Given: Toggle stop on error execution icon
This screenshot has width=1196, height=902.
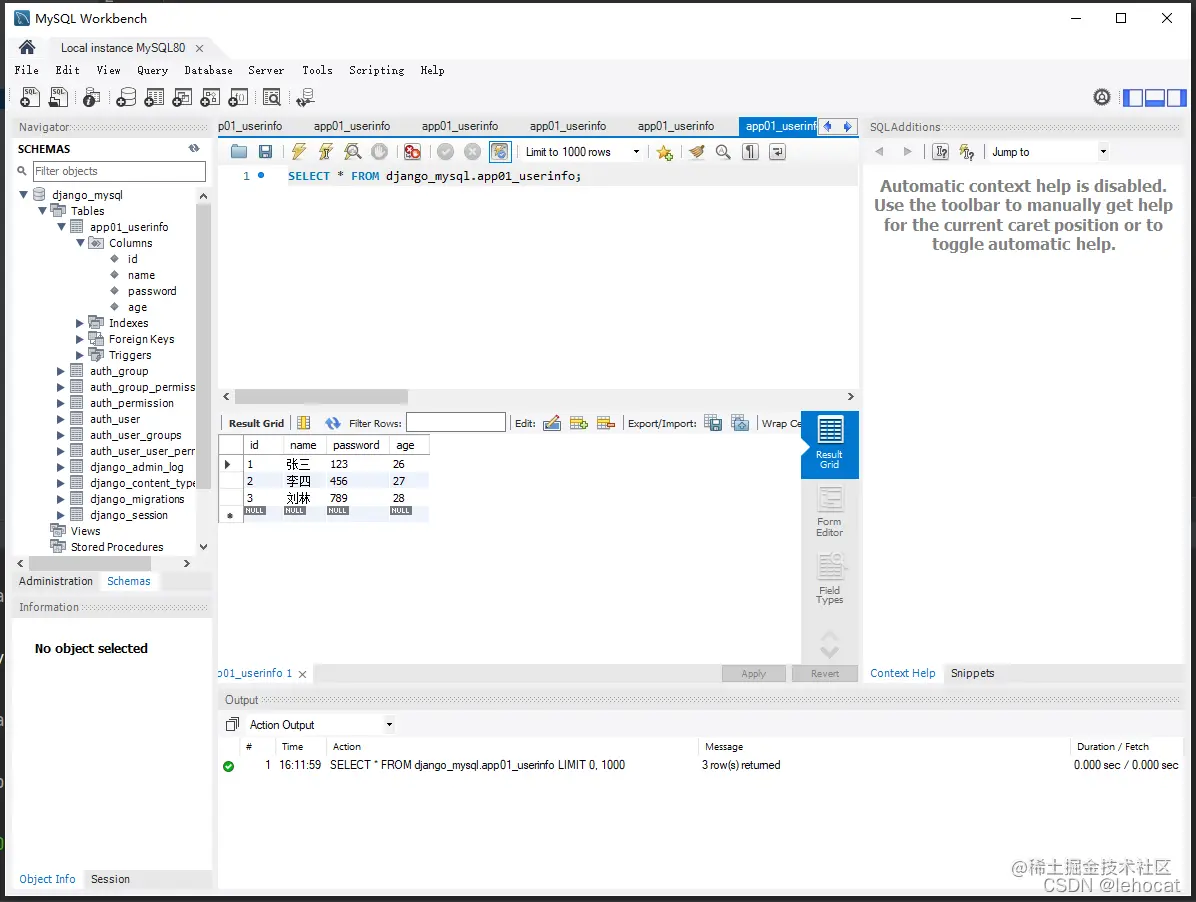Looking at the screenshot, I should pyautogui.click(x=413, y=152).
